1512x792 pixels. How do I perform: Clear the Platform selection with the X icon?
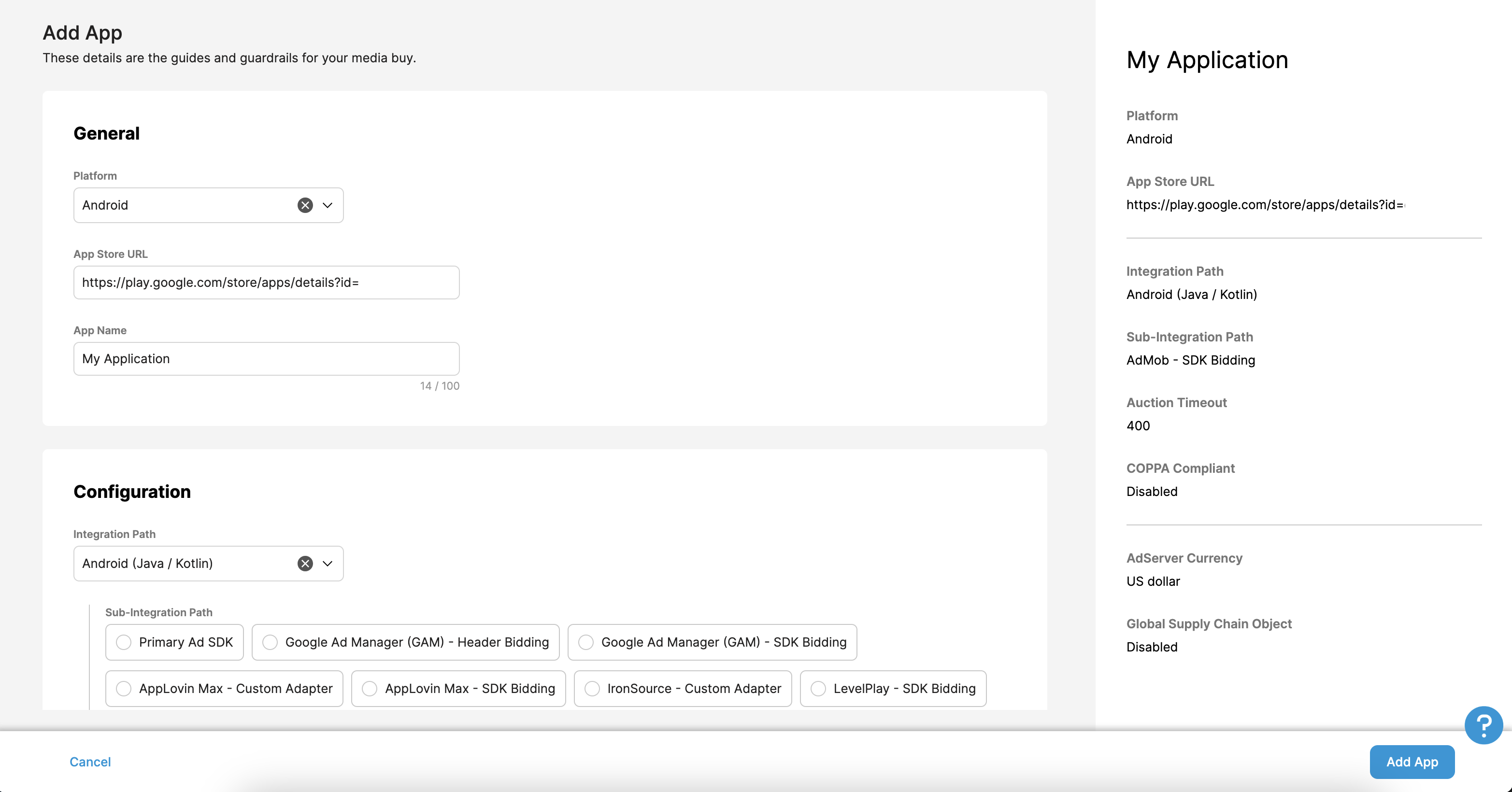[305, 205]
